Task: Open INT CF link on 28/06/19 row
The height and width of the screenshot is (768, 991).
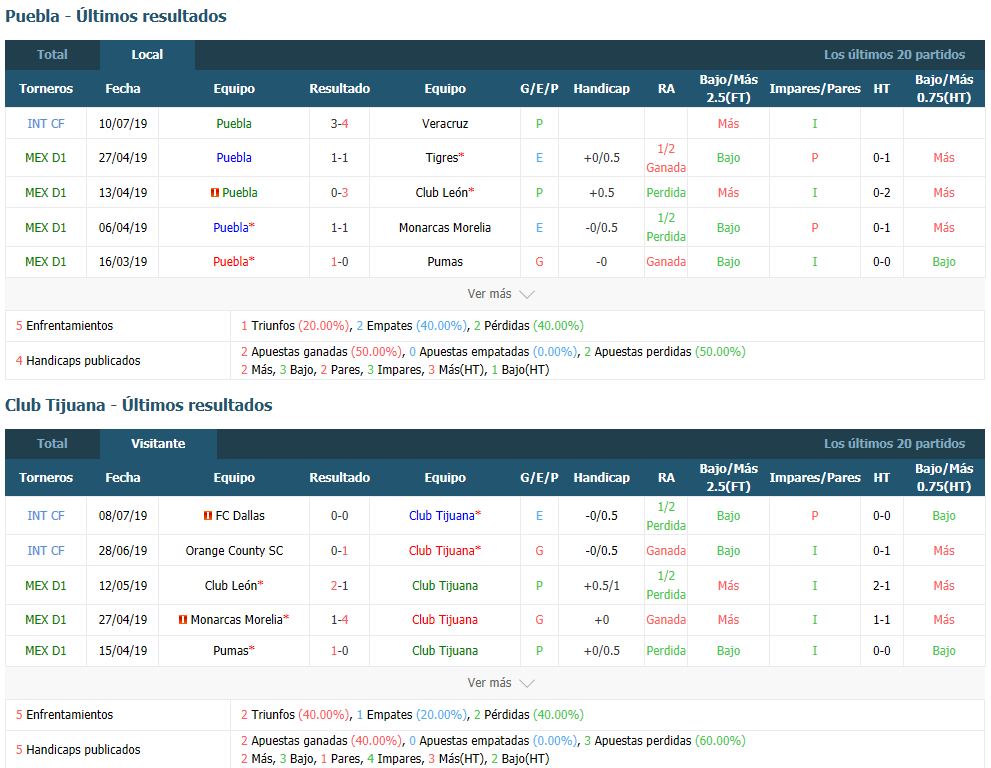Action: 46,551
